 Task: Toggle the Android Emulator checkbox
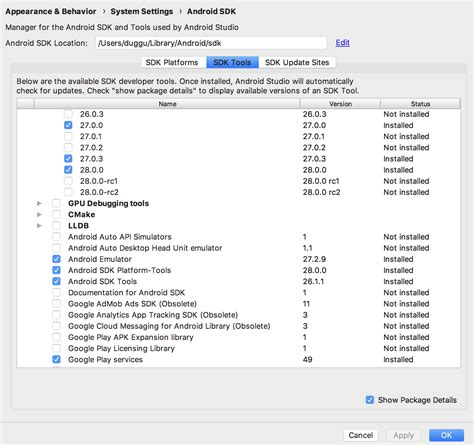pos(56,259)
